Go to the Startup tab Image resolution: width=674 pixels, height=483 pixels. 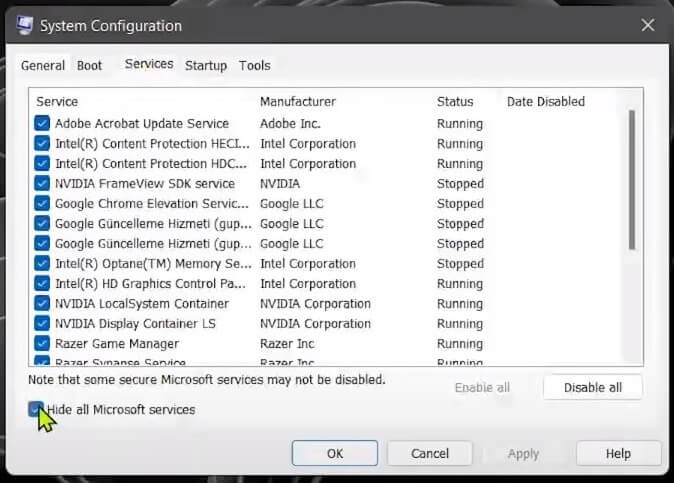[206, 65]
